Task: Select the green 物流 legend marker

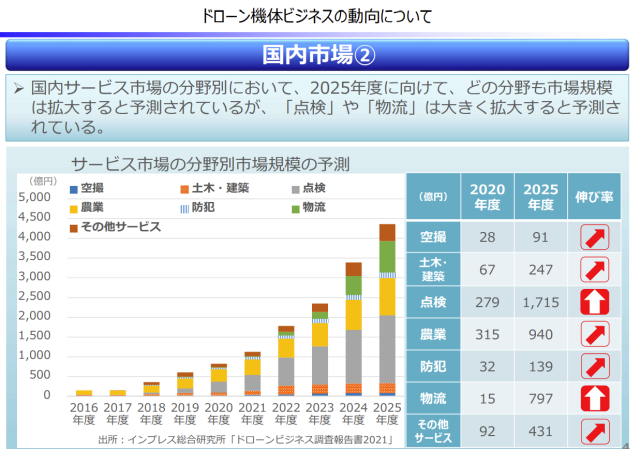Action: 295,209
